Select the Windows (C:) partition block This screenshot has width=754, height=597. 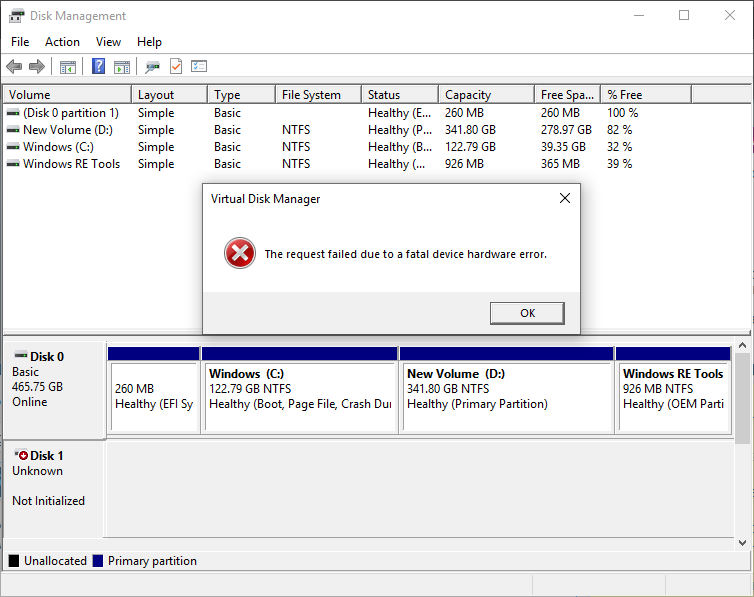pos(300,390)
